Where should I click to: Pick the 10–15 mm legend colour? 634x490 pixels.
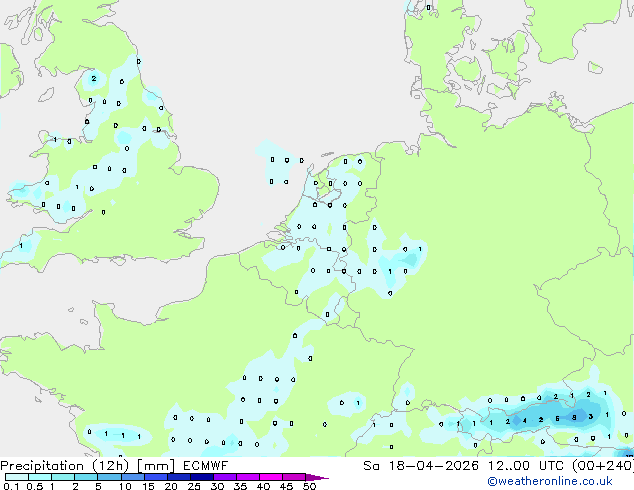(133, 477)
